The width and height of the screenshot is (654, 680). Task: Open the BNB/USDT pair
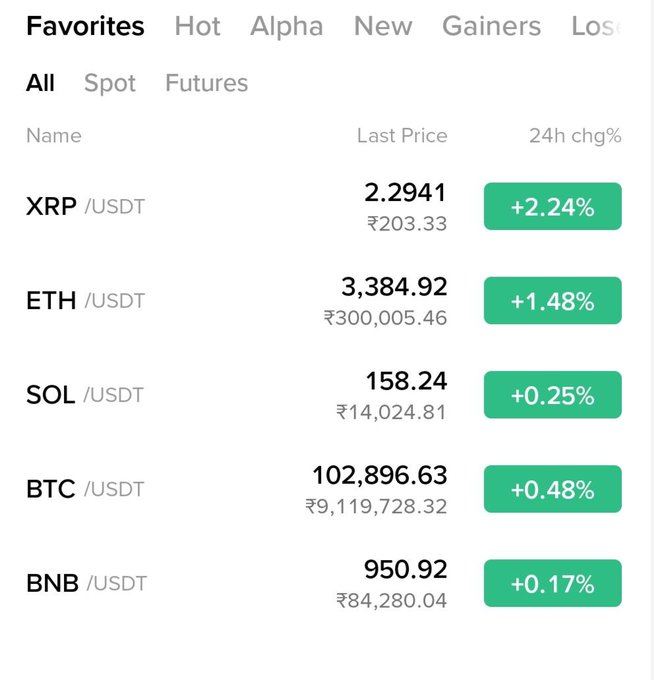pos(86,583)
